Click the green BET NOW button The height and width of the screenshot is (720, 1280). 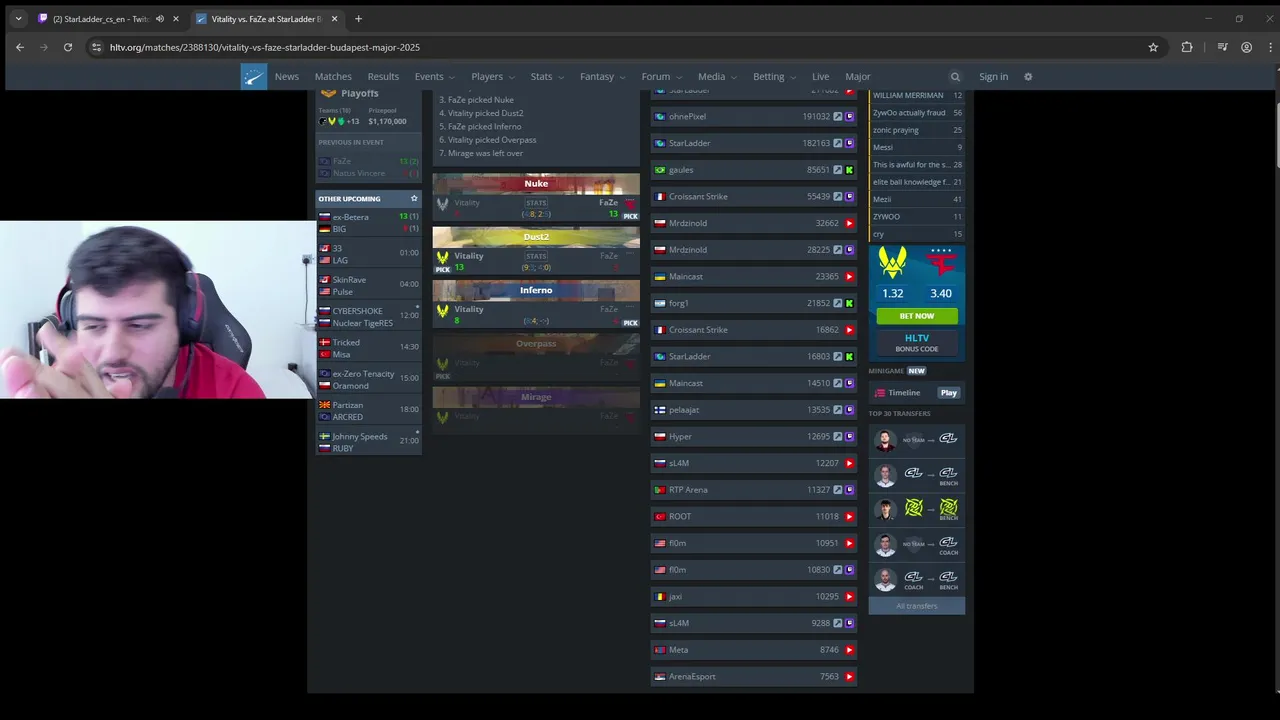point(917,316)
